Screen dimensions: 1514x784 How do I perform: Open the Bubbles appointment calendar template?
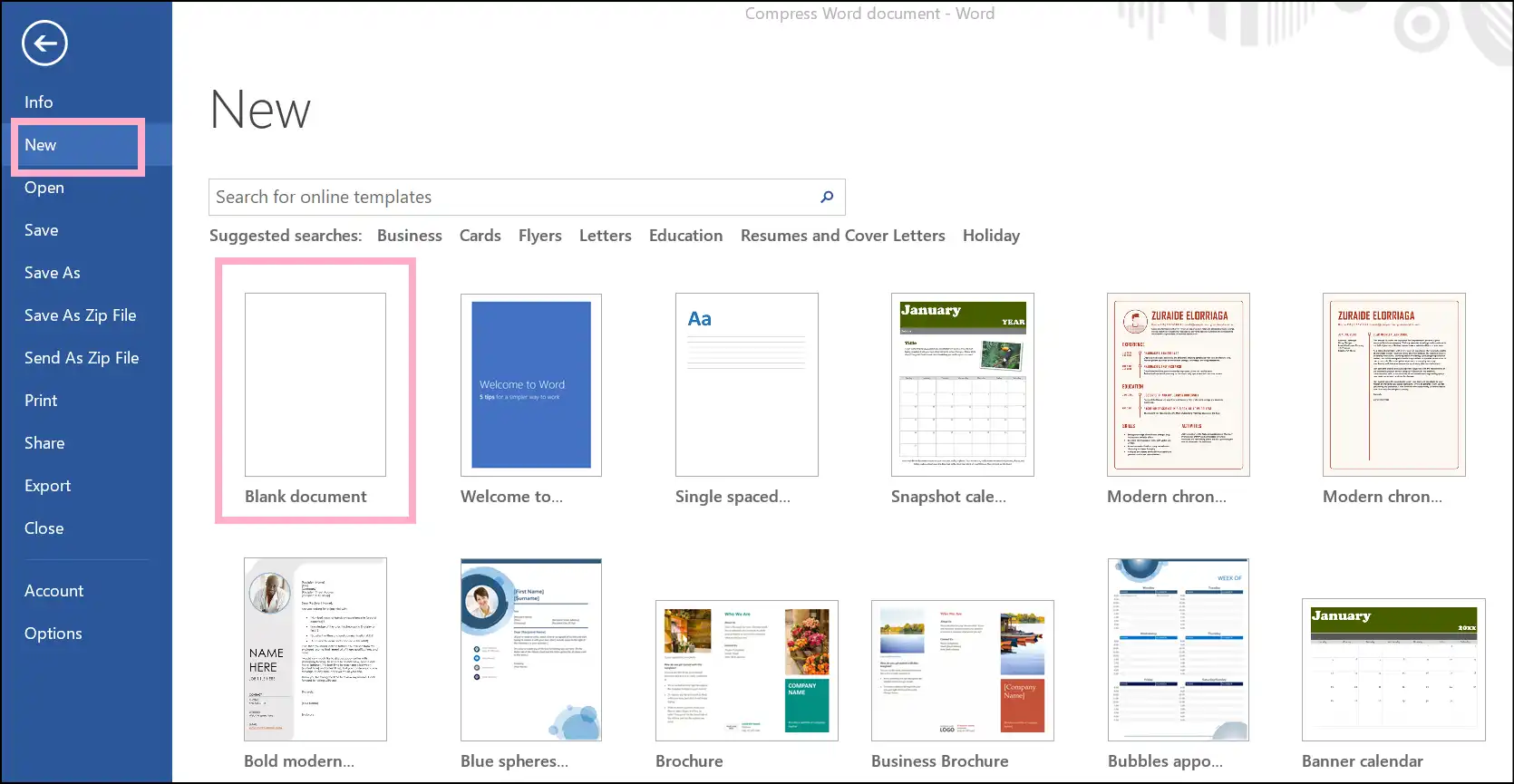[x=1179, y=649]
